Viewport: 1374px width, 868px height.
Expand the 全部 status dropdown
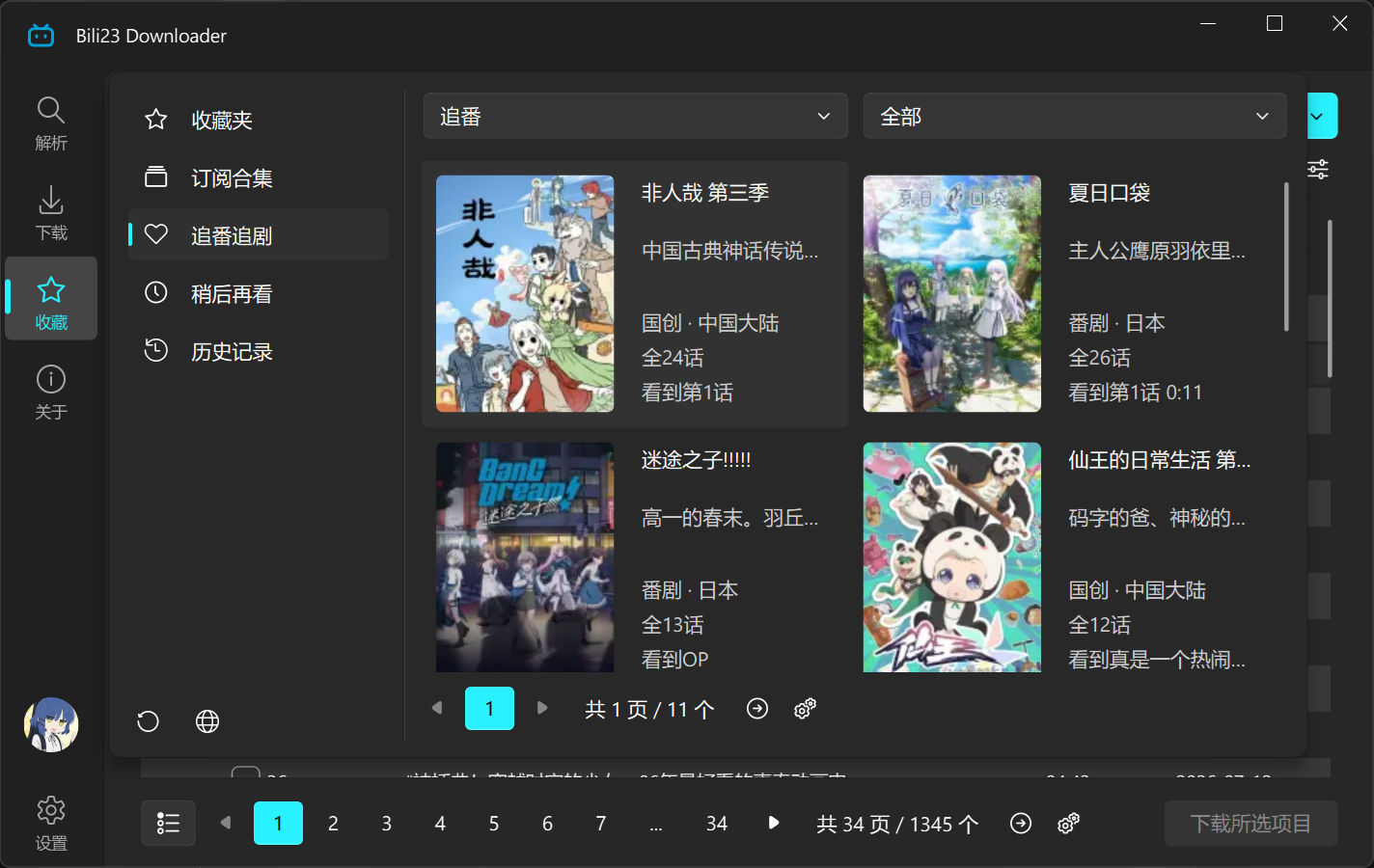point(1075,116)
